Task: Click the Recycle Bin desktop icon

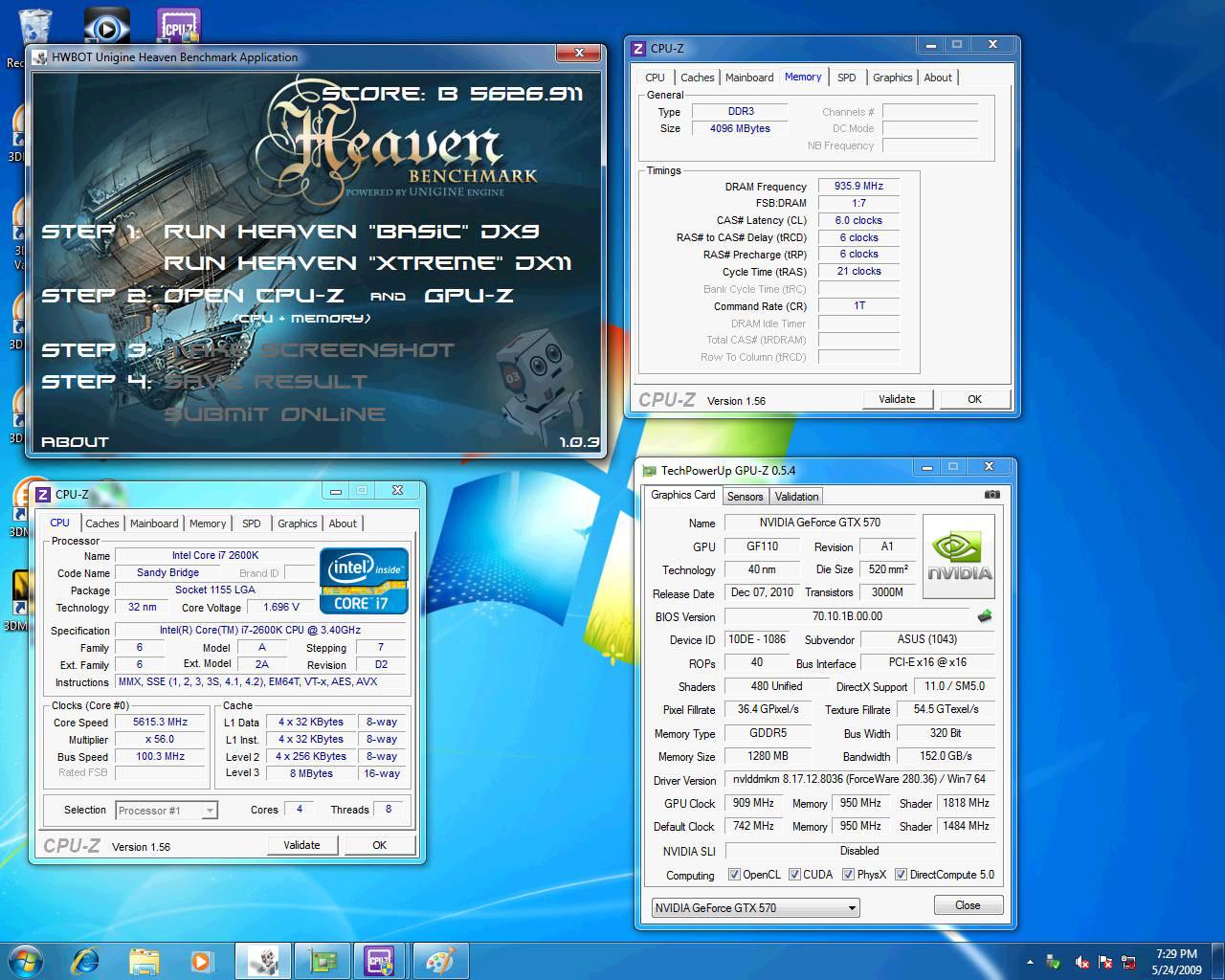Action: [x=34, y=27]
